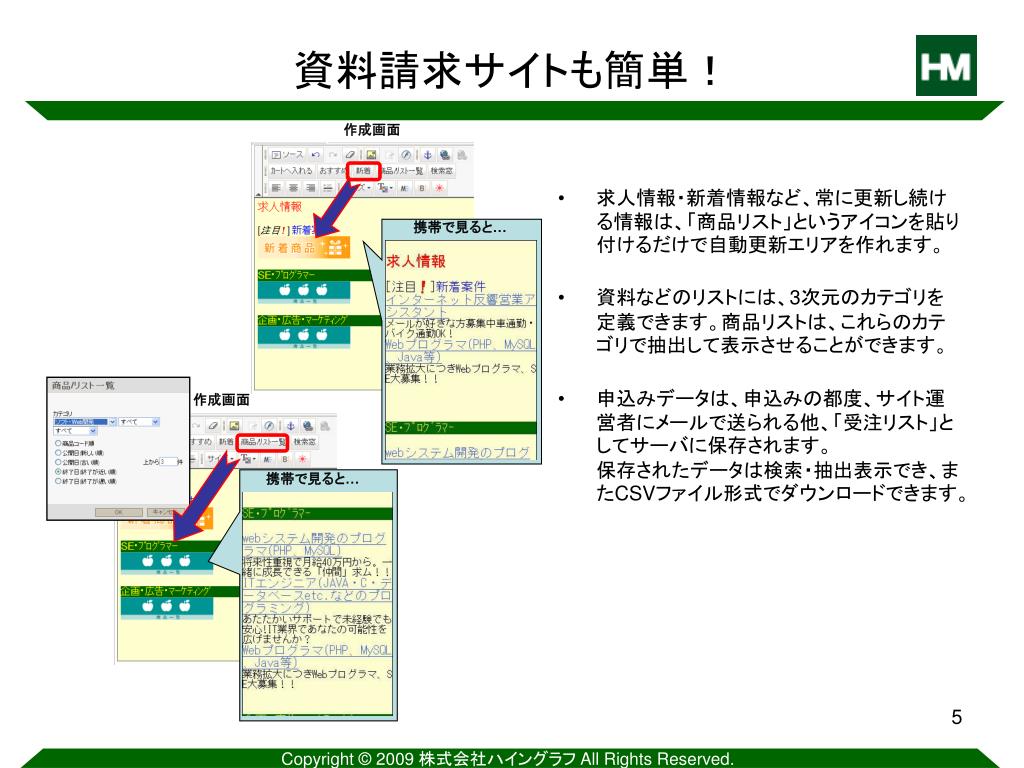Click ABC icon in lower editor toolbar
Viewport: 1024px width, 768px height.
coord(267,459)
